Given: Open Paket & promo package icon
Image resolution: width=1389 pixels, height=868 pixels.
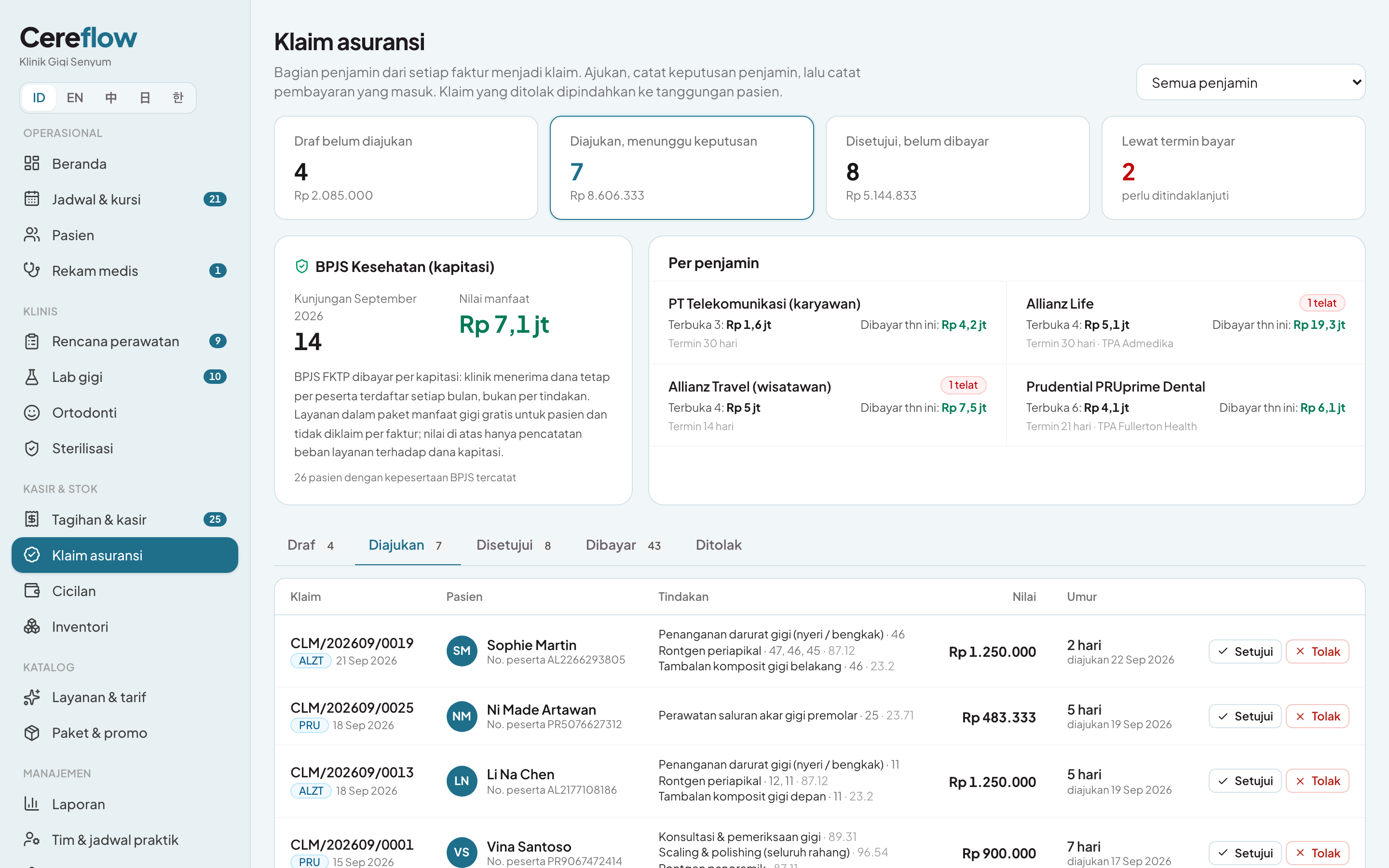Looking at the screenshot, I should (31, 733).
